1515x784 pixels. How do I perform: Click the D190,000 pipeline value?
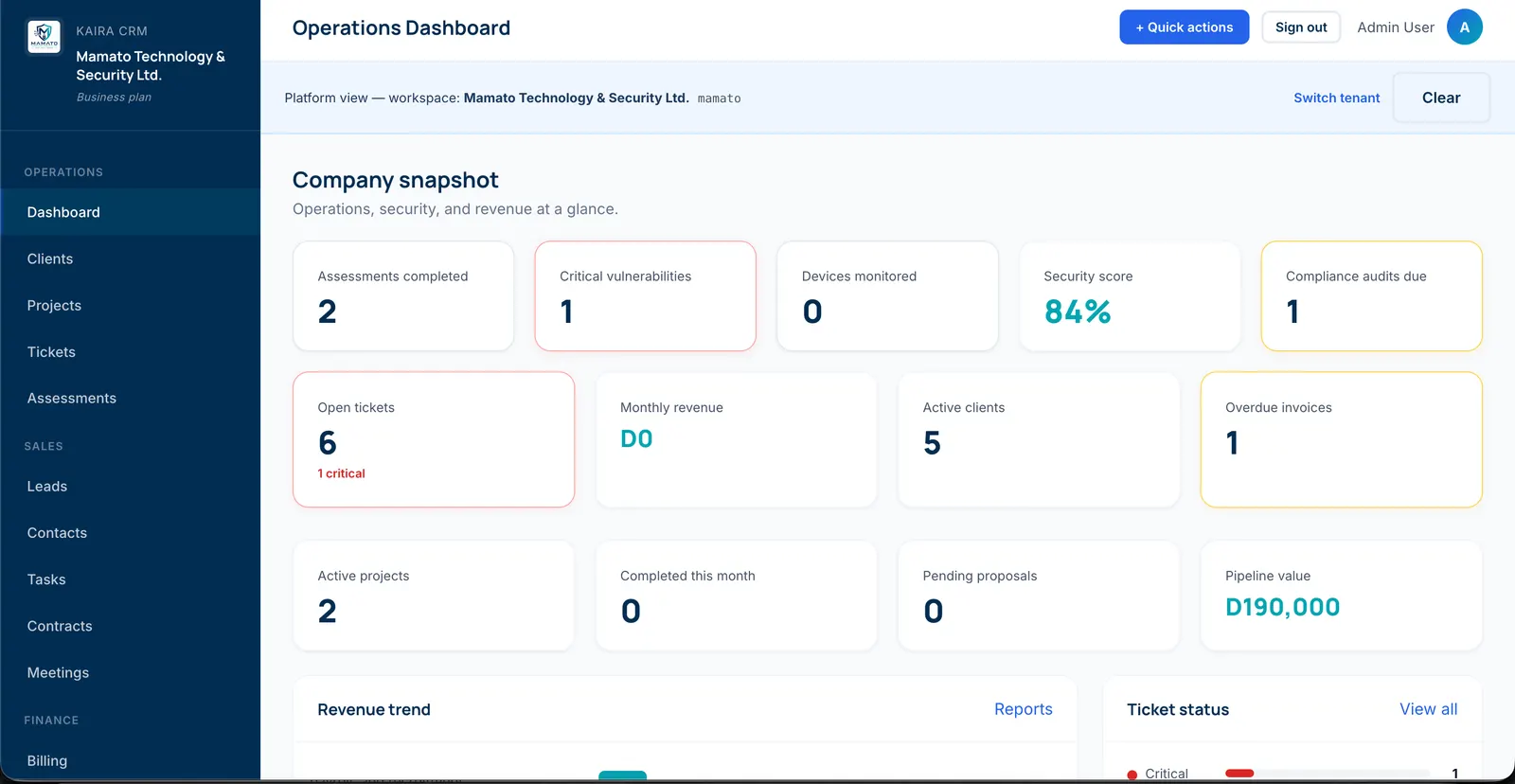[1282, 607]
